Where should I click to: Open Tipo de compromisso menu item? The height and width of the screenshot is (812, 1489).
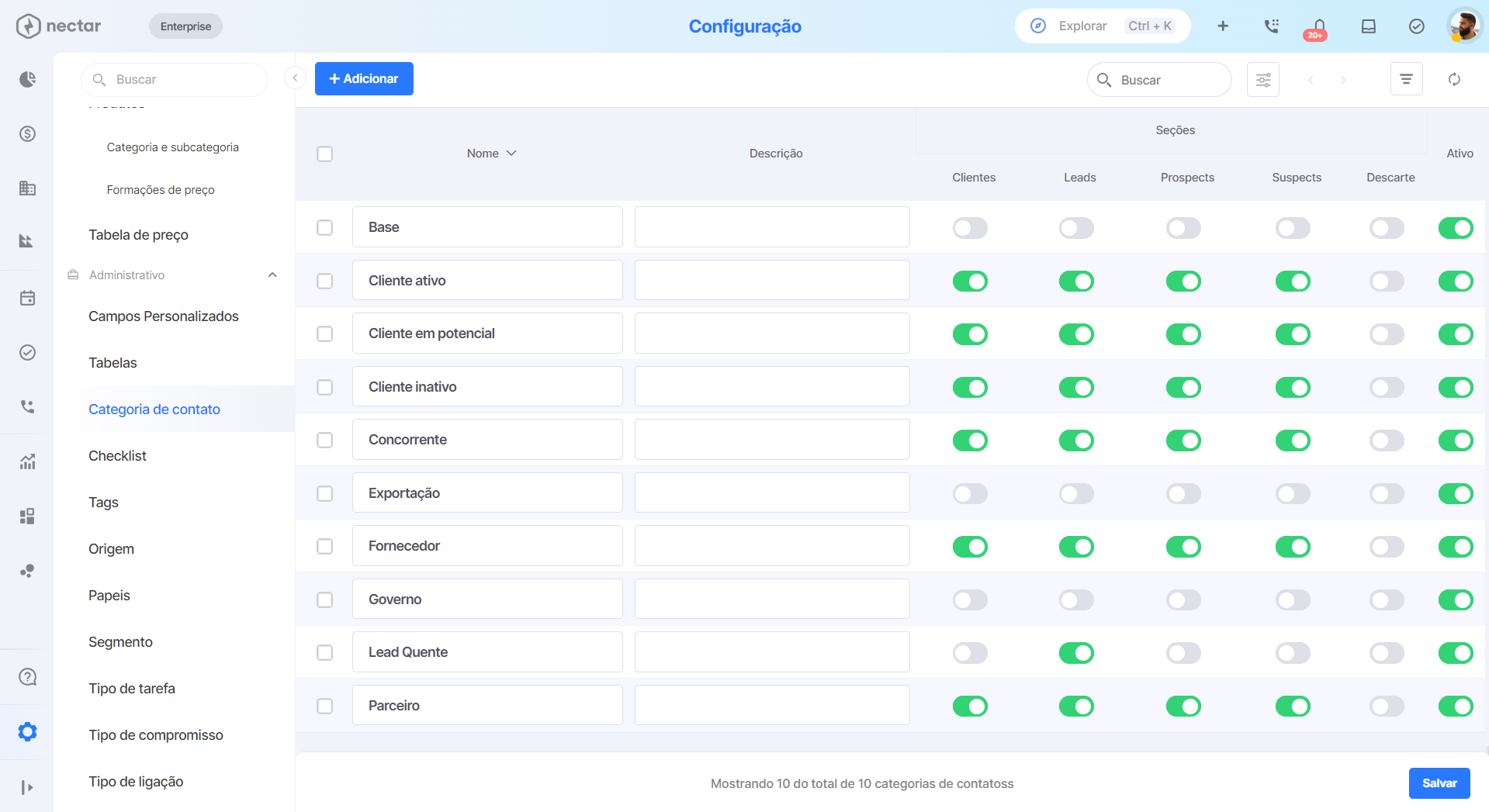point(156,735)
